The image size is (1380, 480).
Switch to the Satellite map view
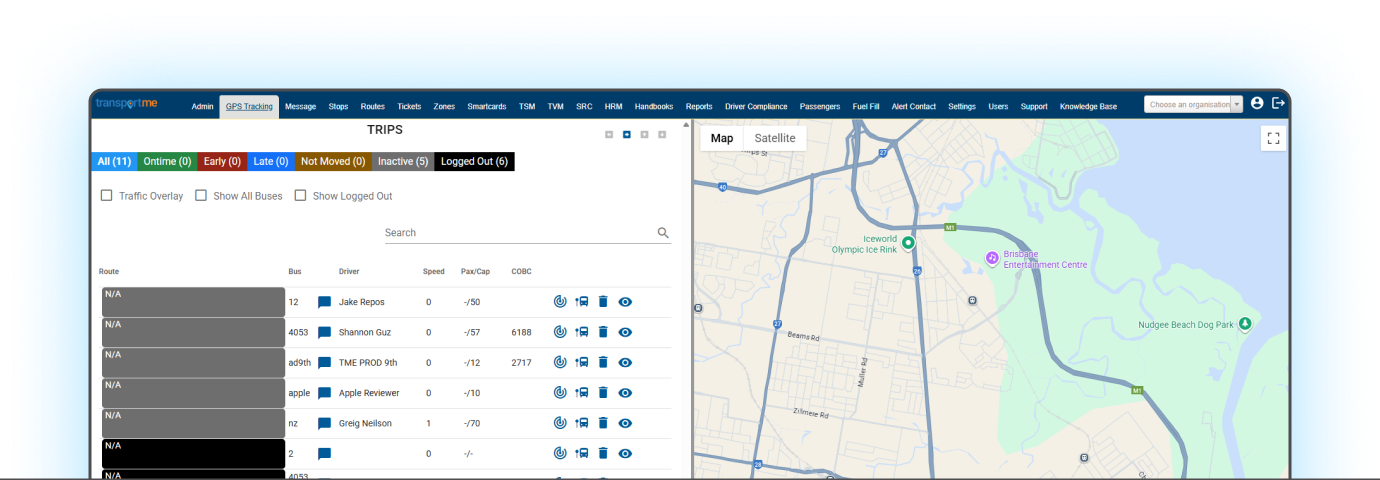(775, 138)
